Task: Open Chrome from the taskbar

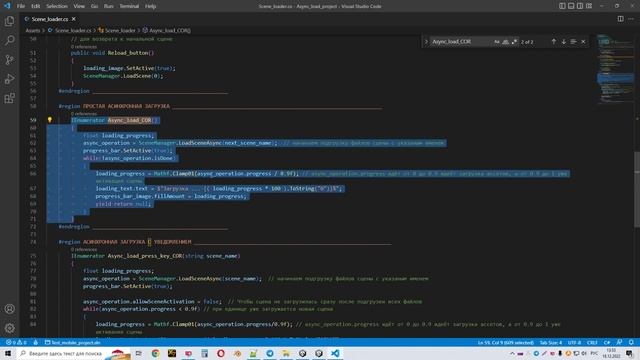Action: pyautogui.click(x=156, y=353)
